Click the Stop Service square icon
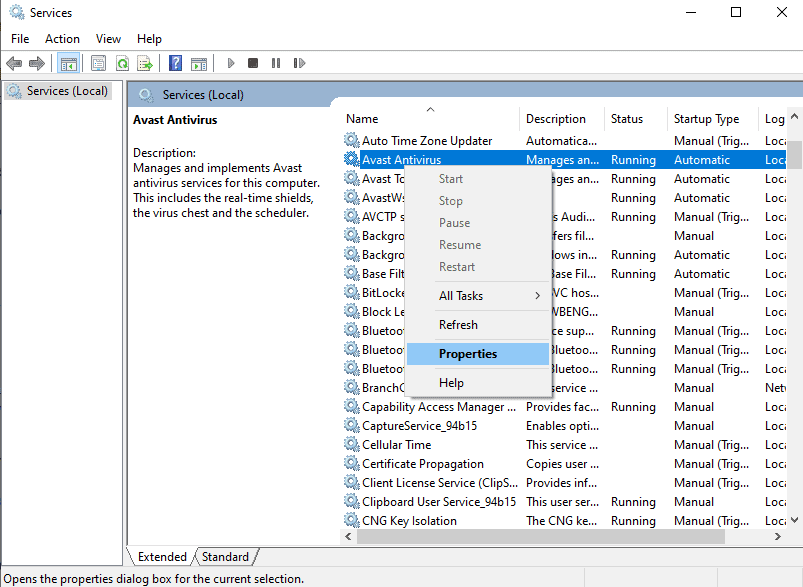The height and width of the screenshot is (587, 803). [x=253, y=63]
